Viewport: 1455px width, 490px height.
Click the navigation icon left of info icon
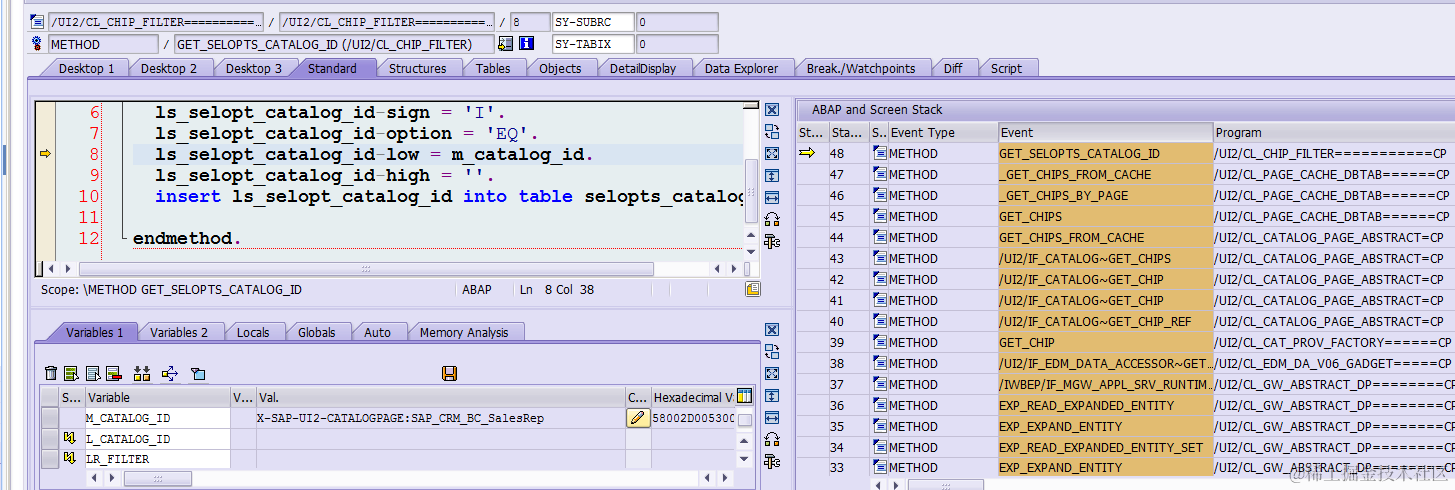[x=506, y=44]
